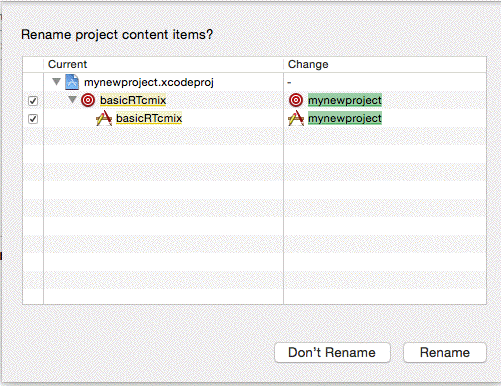
Task: Click the app icon in the Change column
Action: tap(296, 118)
